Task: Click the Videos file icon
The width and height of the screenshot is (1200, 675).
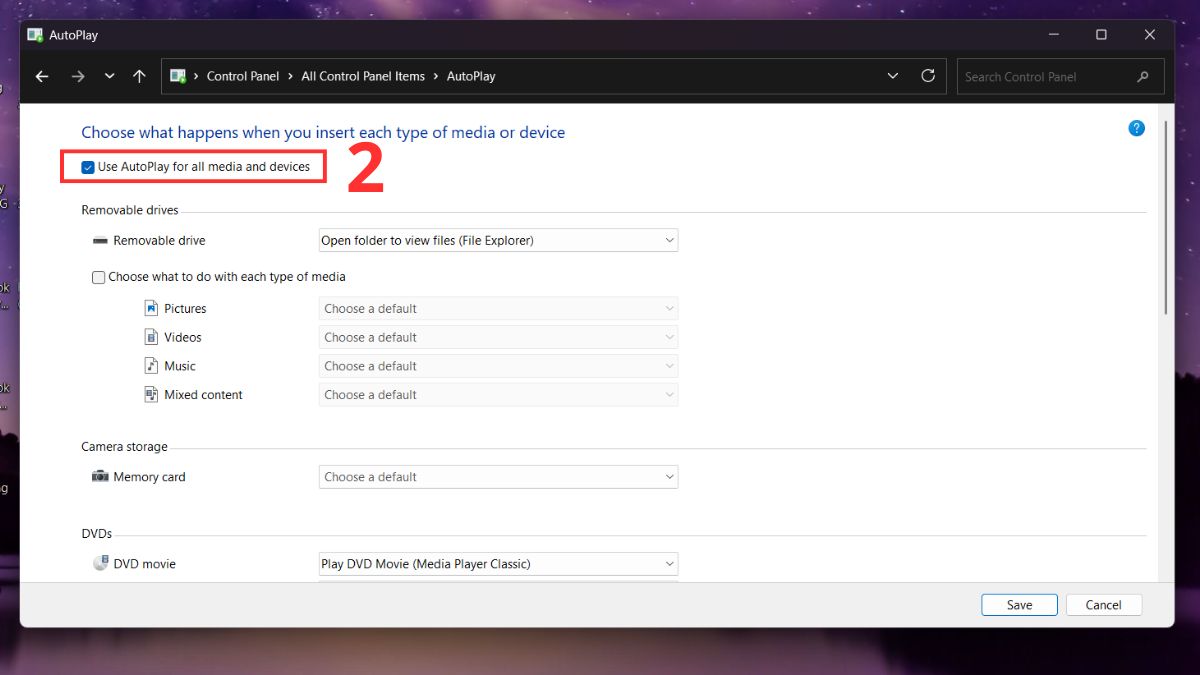Action: coord(151,337)
